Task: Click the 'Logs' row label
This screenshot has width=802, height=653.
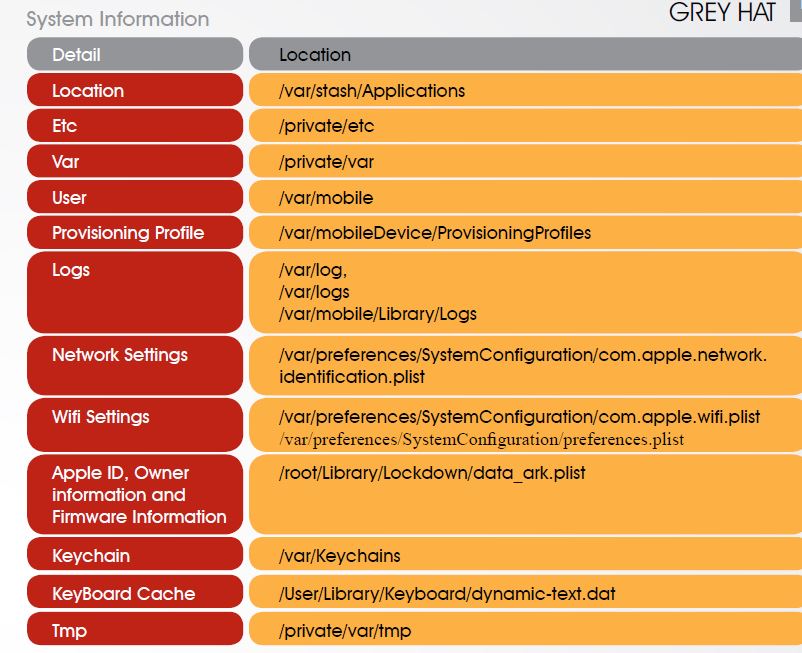Action: [x=135, y=292]
